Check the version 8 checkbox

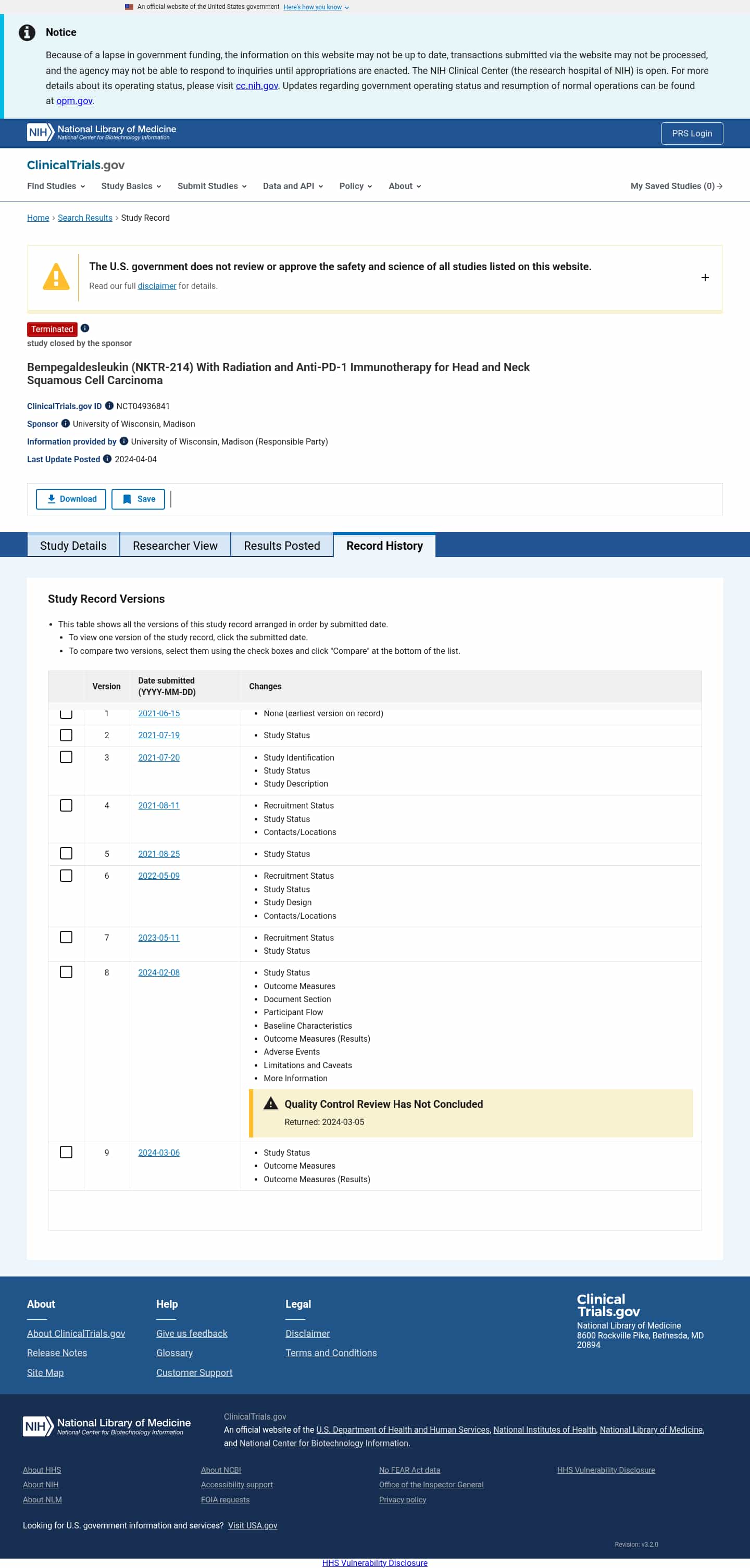pos(66,972)
